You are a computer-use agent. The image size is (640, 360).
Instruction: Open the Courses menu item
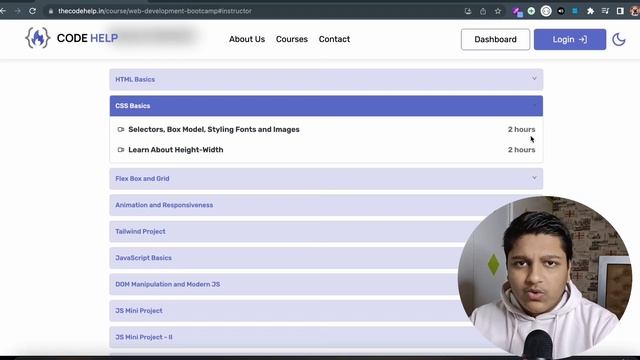[291, 39]
